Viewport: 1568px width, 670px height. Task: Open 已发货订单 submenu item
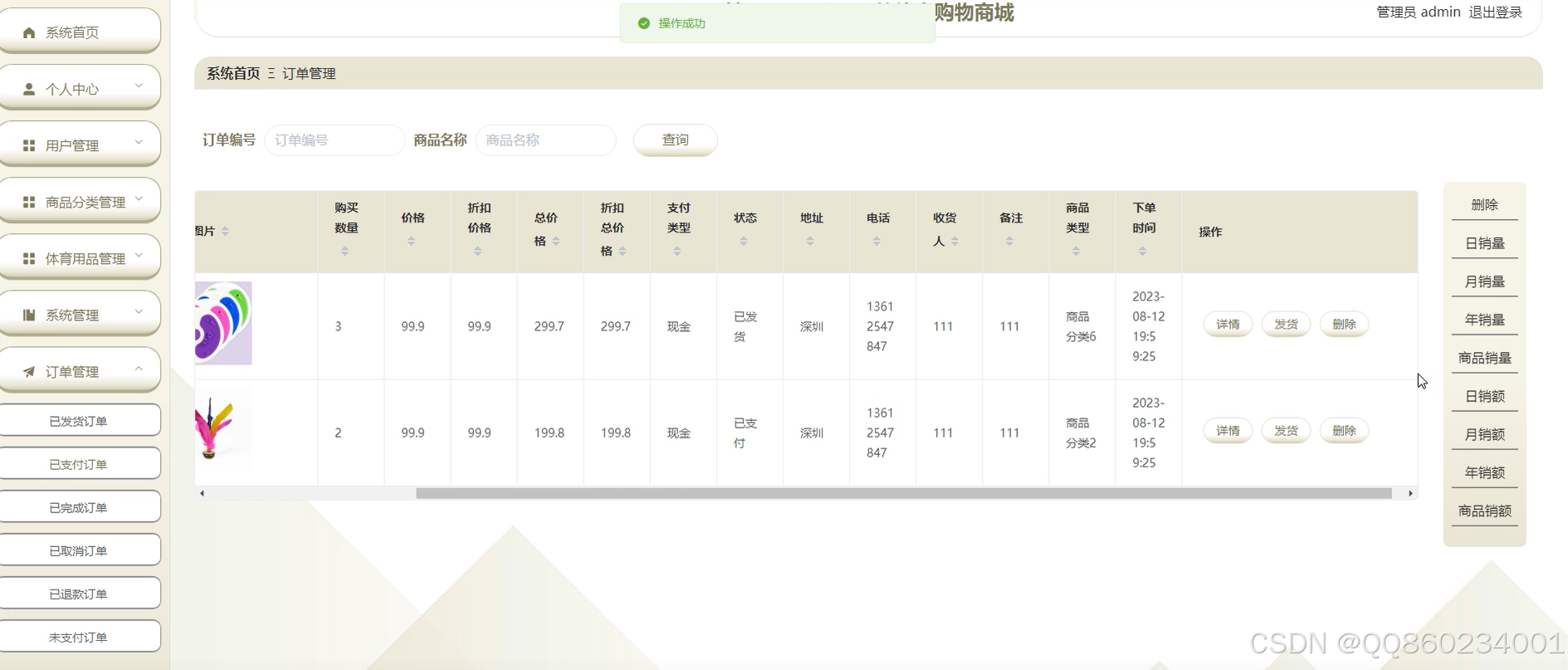(79, 420)
